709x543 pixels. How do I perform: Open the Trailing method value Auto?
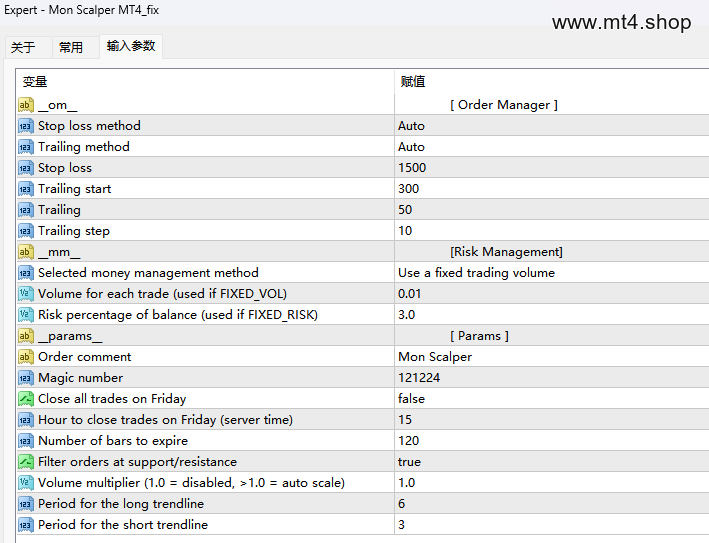pos(552,147)
